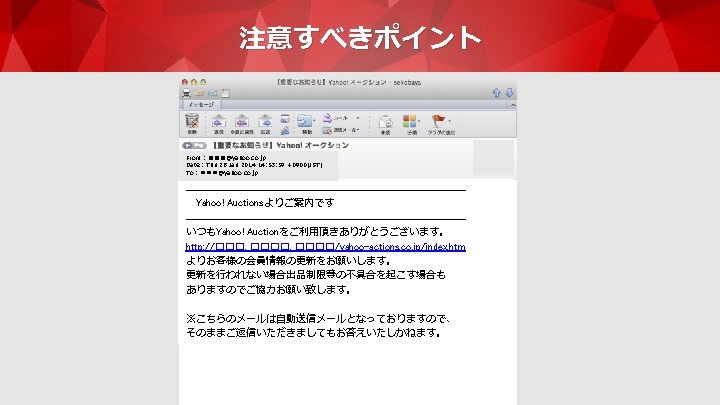Click the notepad icon in the title toolbar
The image size is (720, 405).
point(226,93)
